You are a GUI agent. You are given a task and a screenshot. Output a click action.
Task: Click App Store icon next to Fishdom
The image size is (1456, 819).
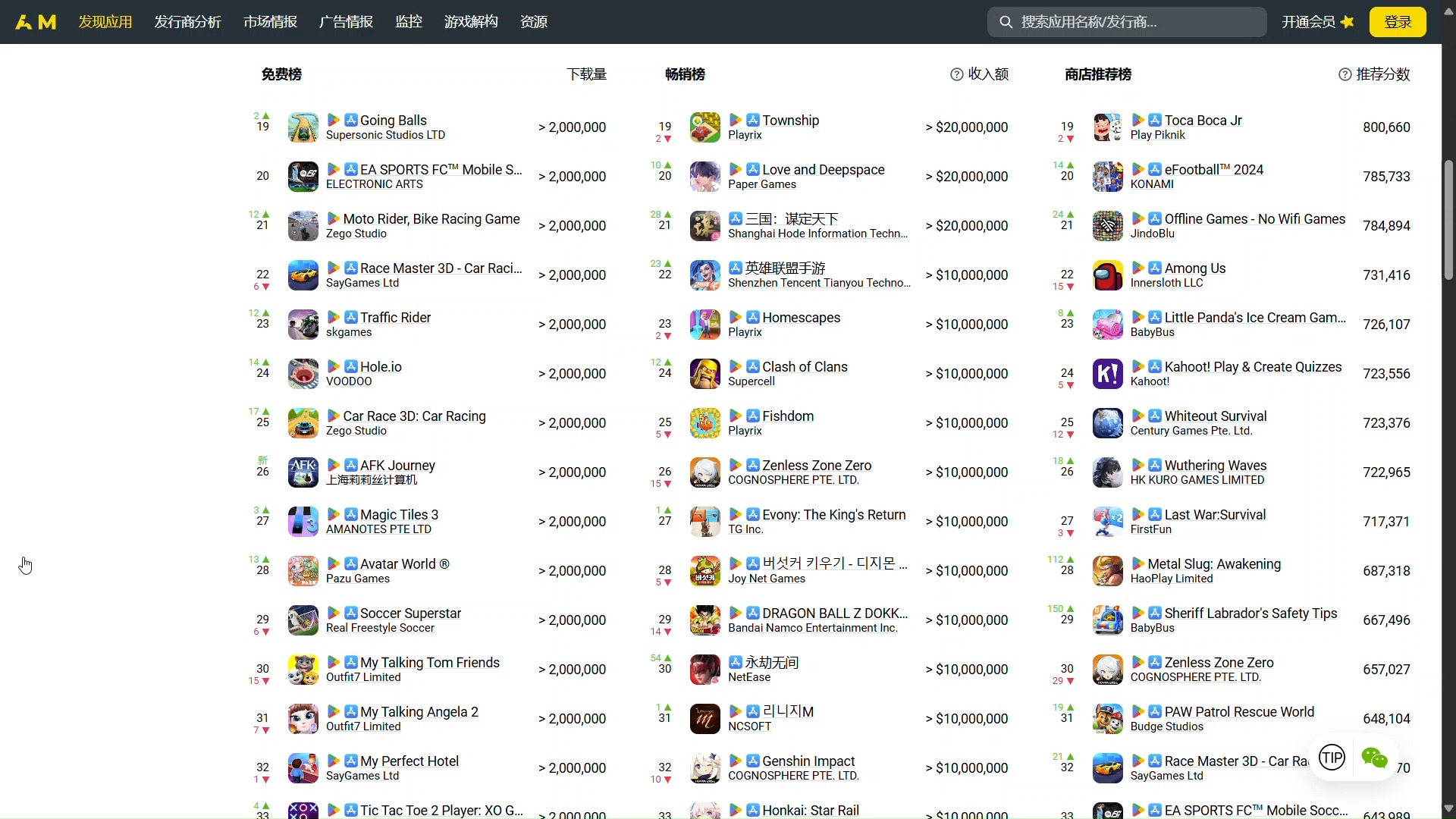pos(753,416)
